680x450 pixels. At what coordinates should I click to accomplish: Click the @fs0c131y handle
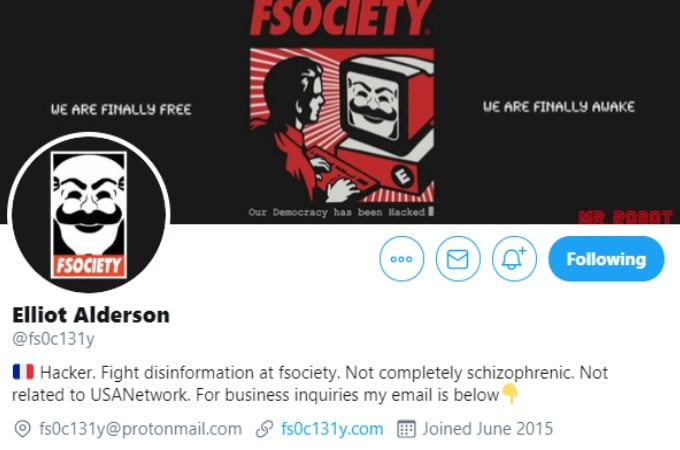[x=53, y=339]
